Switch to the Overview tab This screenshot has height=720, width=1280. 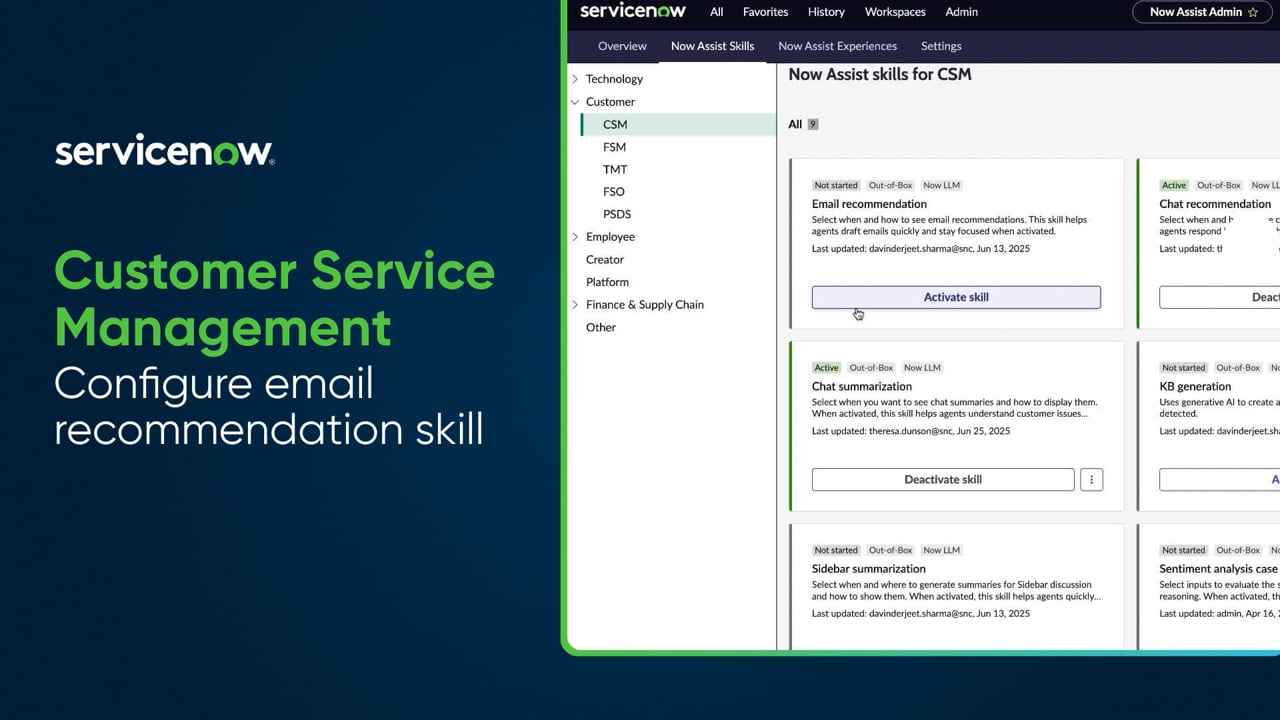(622, 46)
